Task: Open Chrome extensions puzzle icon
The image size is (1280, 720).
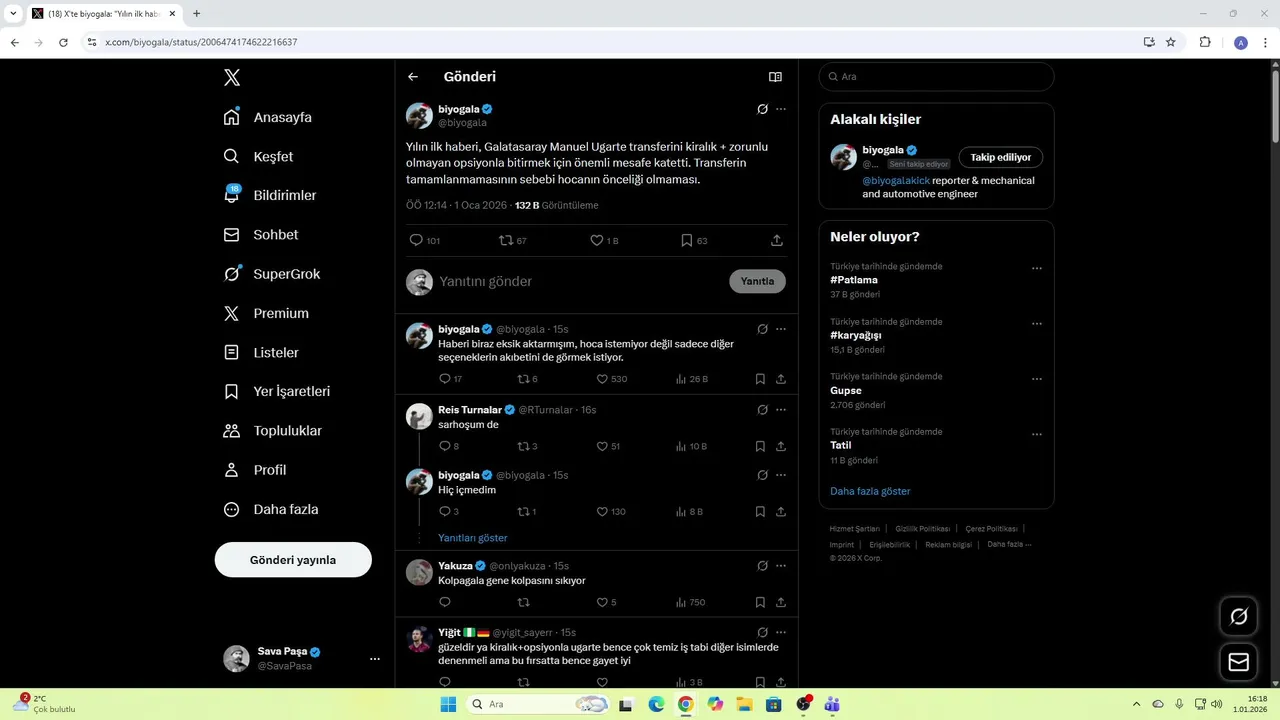Action: (1205, 42)
